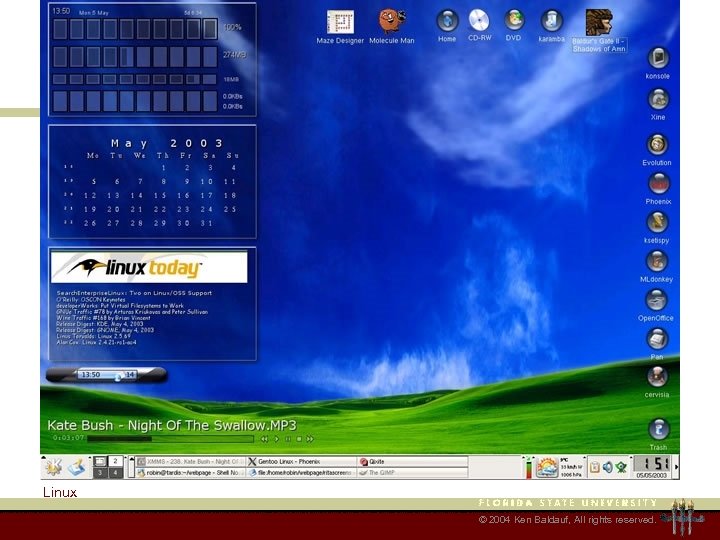Image resolution: width=720 pixels, height=540 pixels.
Task: Click the klipper clipboard tray icon
Action: (595, 467)
